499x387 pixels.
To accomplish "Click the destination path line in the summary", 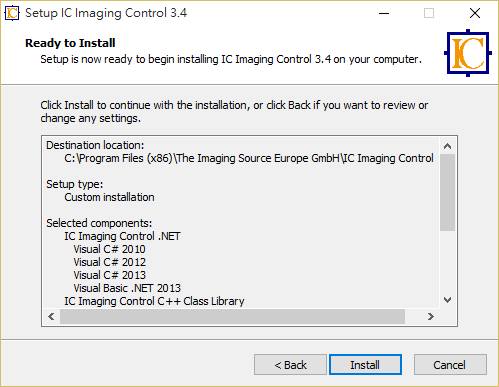I will [249, 158].
